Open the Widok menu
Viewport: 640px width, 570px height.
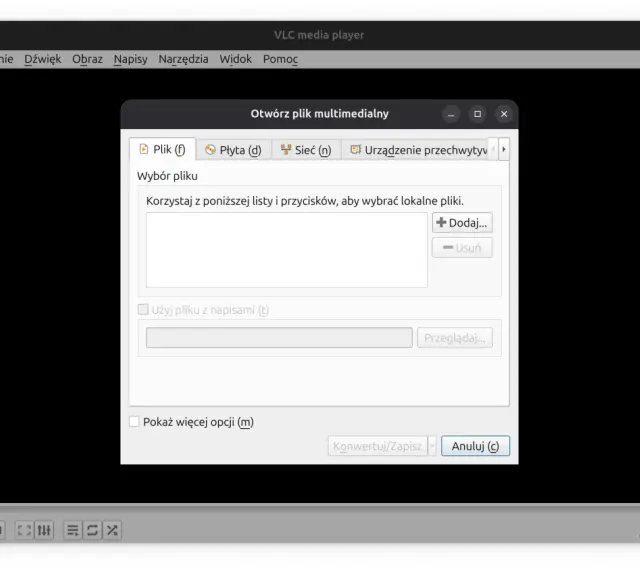coord(236,59)
